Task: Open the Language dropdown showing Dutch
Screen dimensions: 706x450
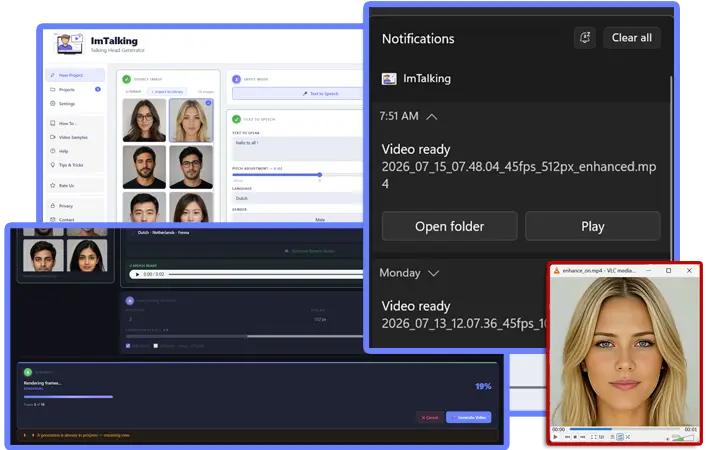Action: [297, 198]
